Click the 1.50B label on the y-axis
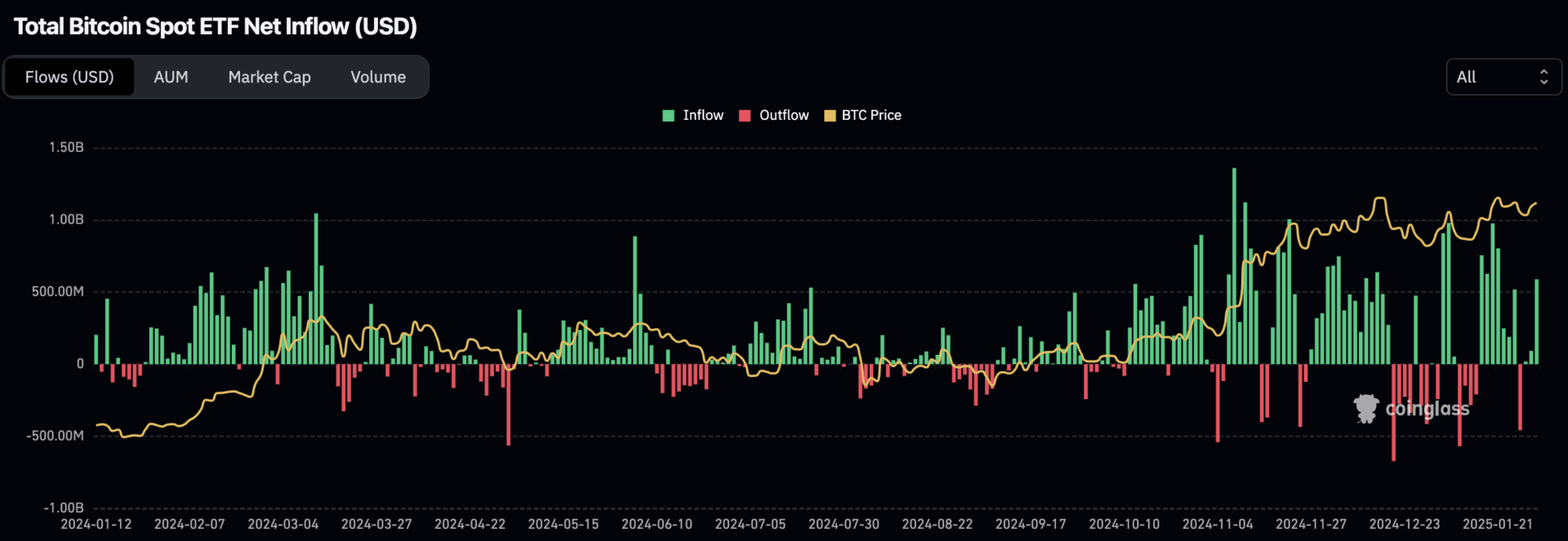This screenshot has height=541, width=1568. (x=66, y=148)
